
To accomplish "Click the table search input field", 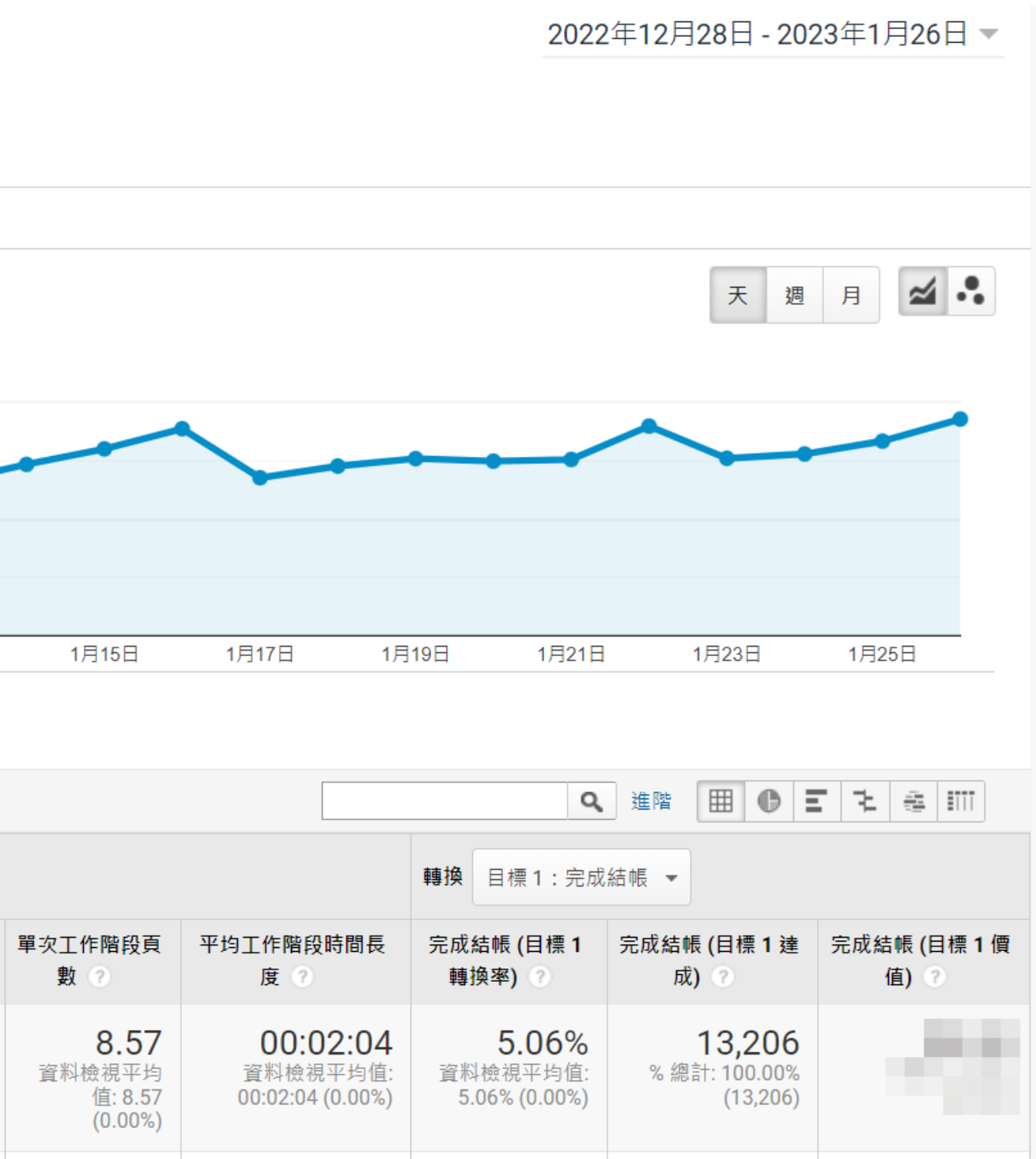I will tap(444, 802).
